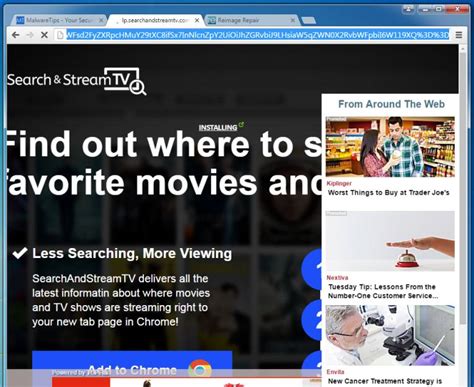The height and width of the screenshot is (387, 474).
Task: Stop page loading with the X icon
Action: (x=44, y=35)
